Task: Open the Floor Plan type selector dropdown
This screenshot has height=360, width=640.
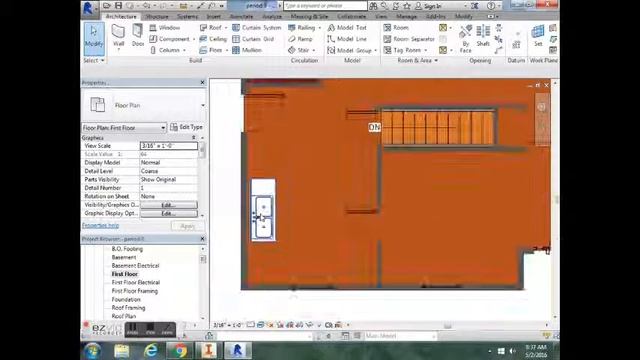Action: pyautogui.click(x=203, y=105)
